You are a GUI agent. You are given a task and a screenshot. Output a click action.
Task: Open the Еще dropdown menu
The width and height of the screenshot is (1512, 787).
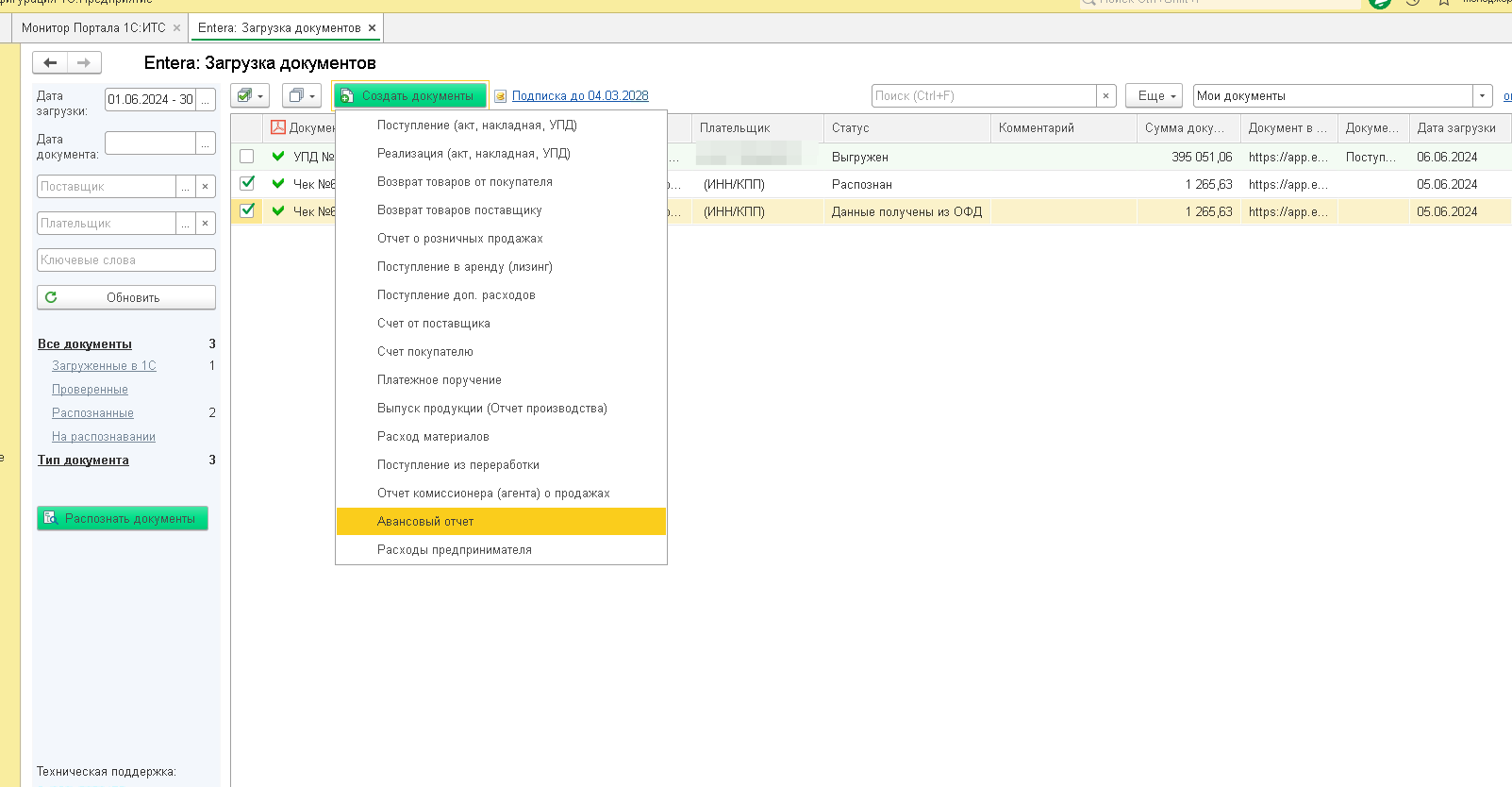coord(1155,96)
